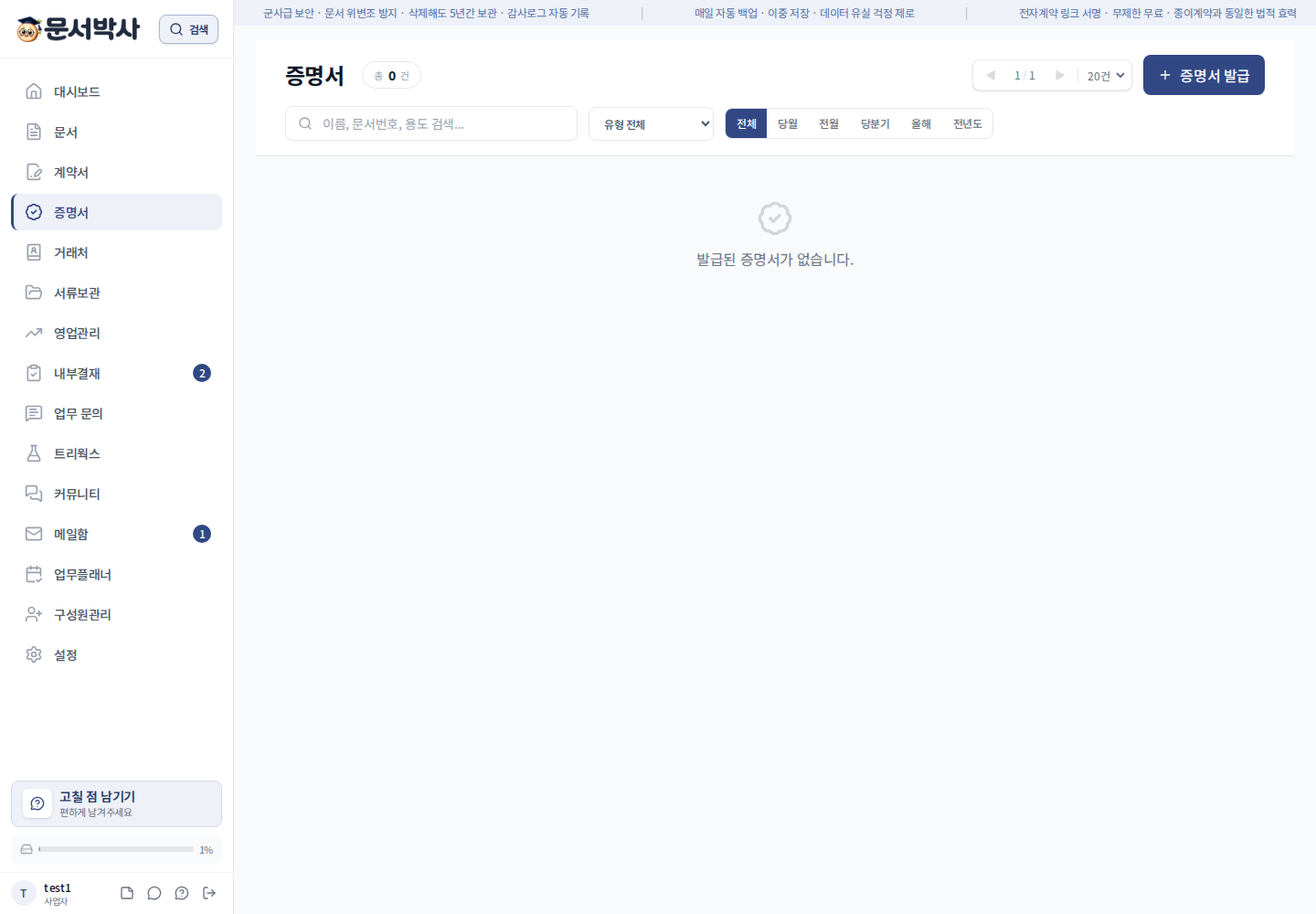
Task: Click the storage drive icon
Action: coord(27,849)
